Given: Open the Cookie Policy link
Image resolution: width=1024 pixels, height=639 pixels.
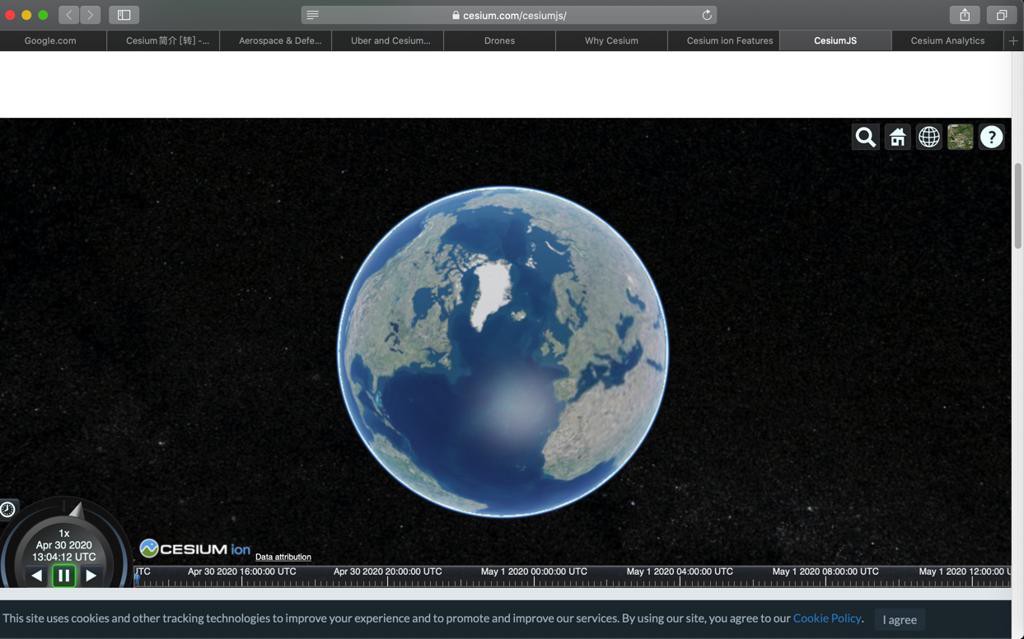Looking at the screenshot, I should pyautogui.click(x=827, y=618).
